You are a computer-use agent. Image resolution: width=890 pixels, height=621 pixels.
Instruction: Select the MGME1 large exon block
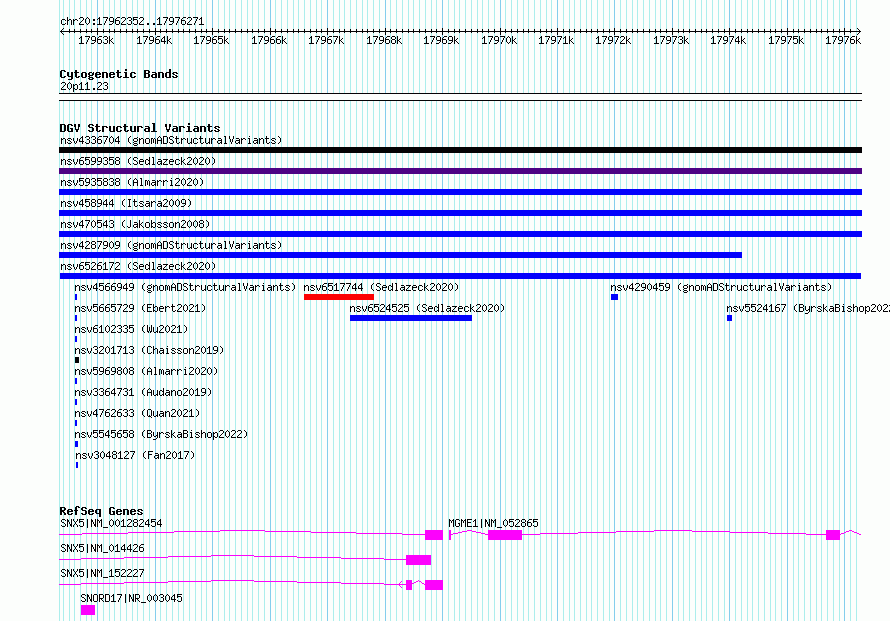point(505,535)
